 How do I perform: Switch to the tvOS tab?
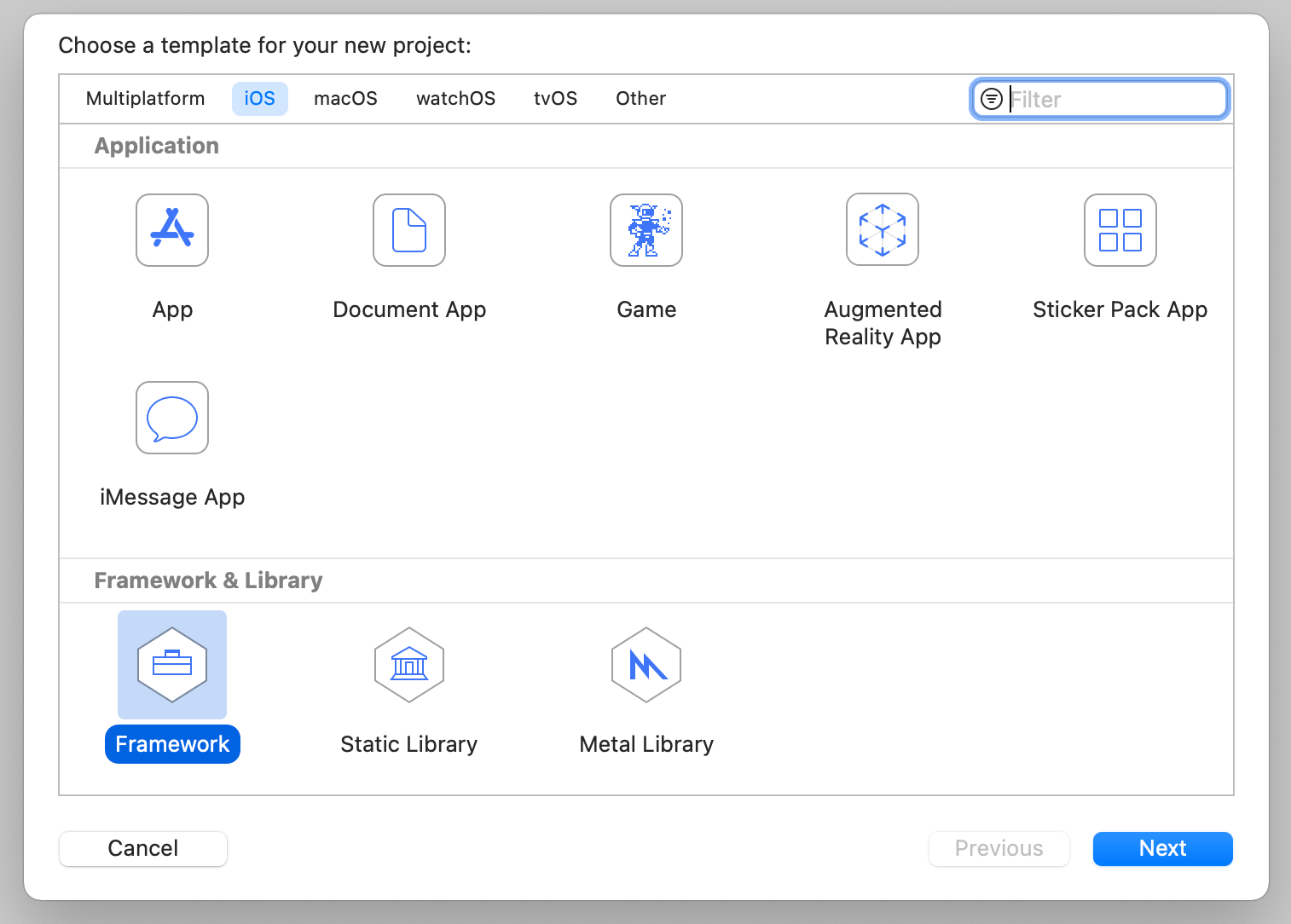pos(556,99)
